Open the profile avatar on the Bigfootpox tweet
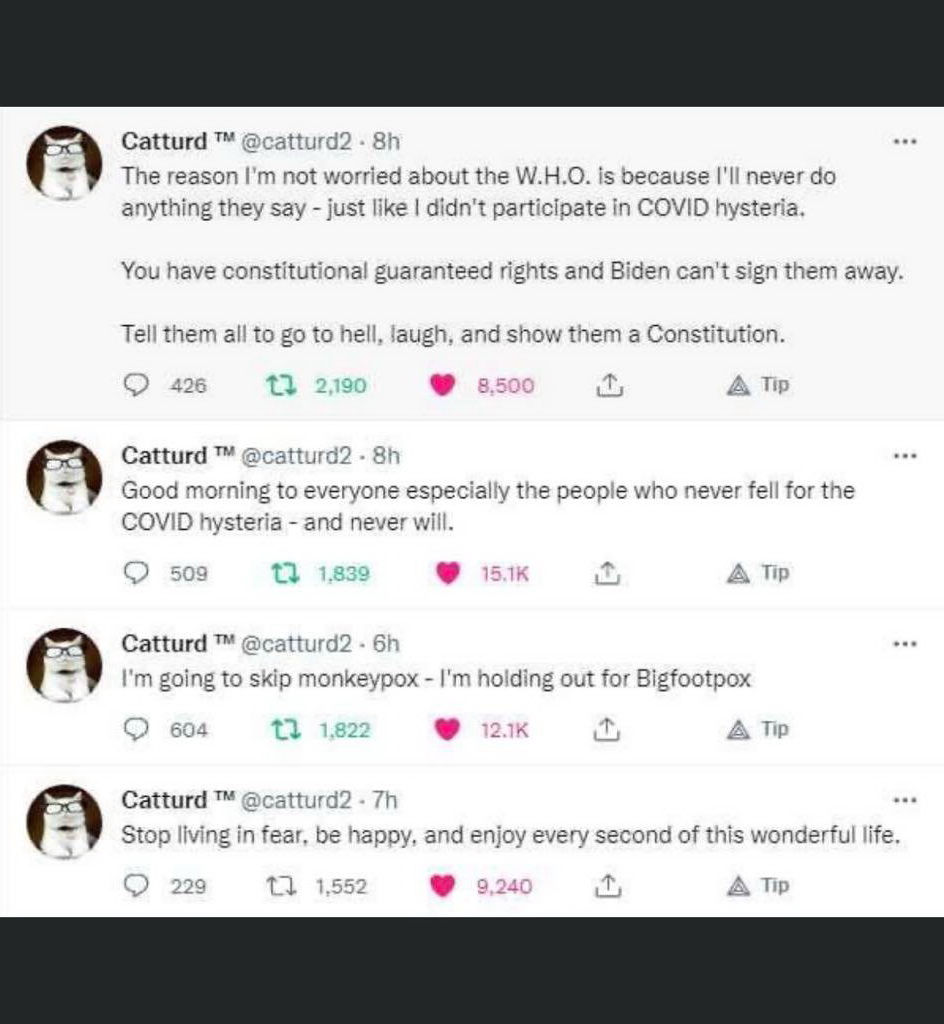944x1024 pixels. pos(64,665)
